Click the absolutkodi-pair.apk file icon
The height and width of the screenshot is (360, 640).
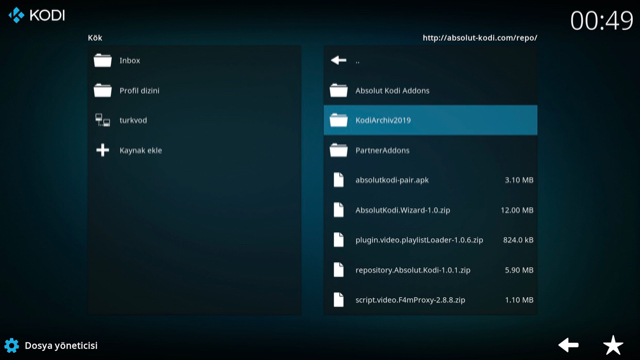338,180
